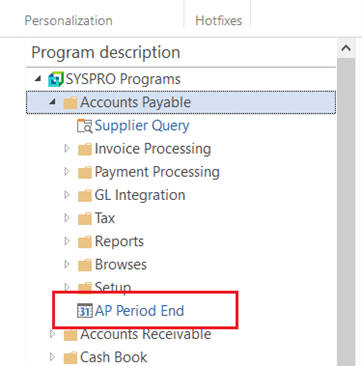
Task: Click the Accounts Payable folder icon
Action: pyautogui.click(x=70, y=103)
